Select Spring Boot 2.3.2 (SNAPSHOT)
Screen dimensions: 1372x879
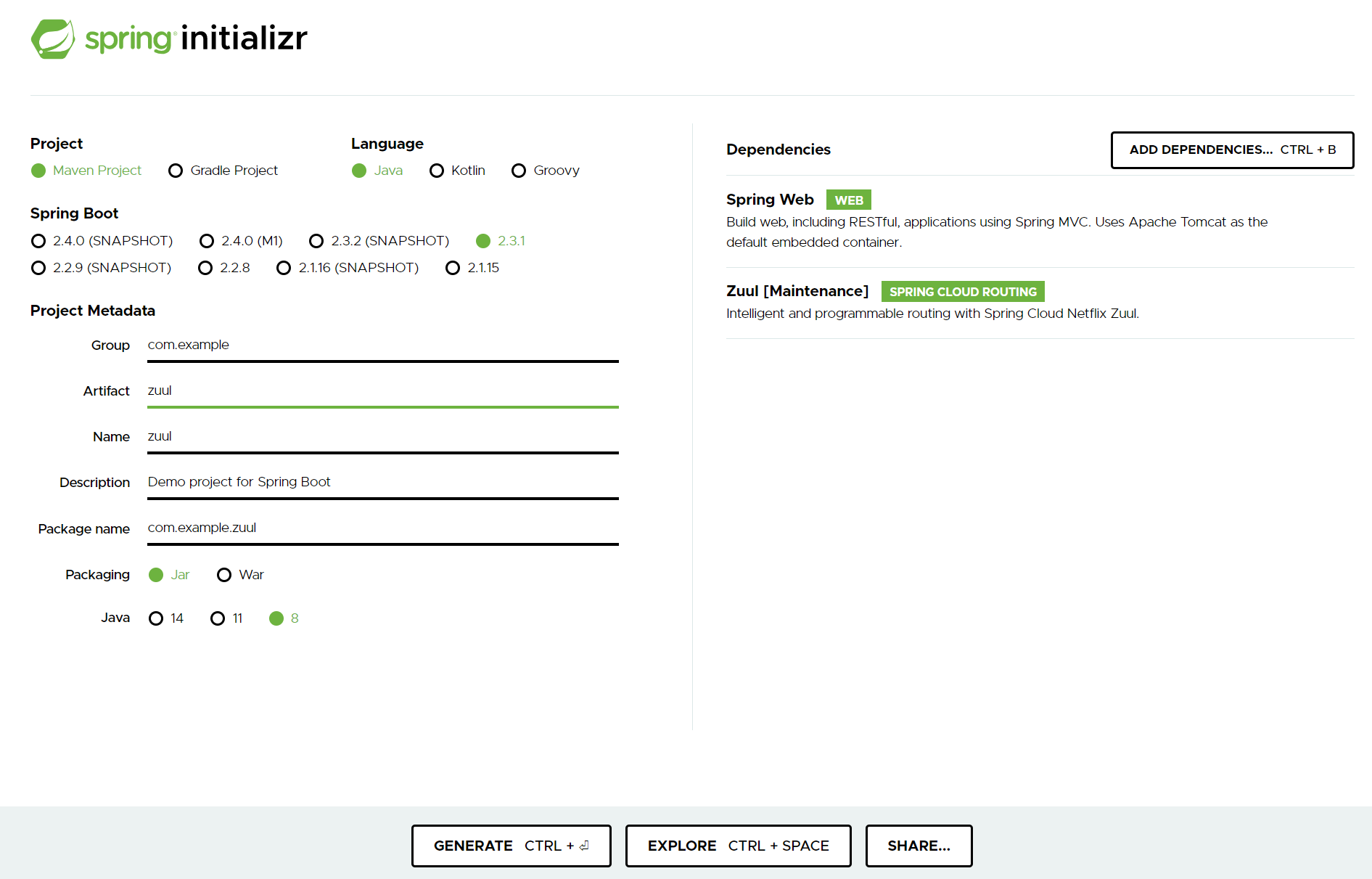[379, 241]
